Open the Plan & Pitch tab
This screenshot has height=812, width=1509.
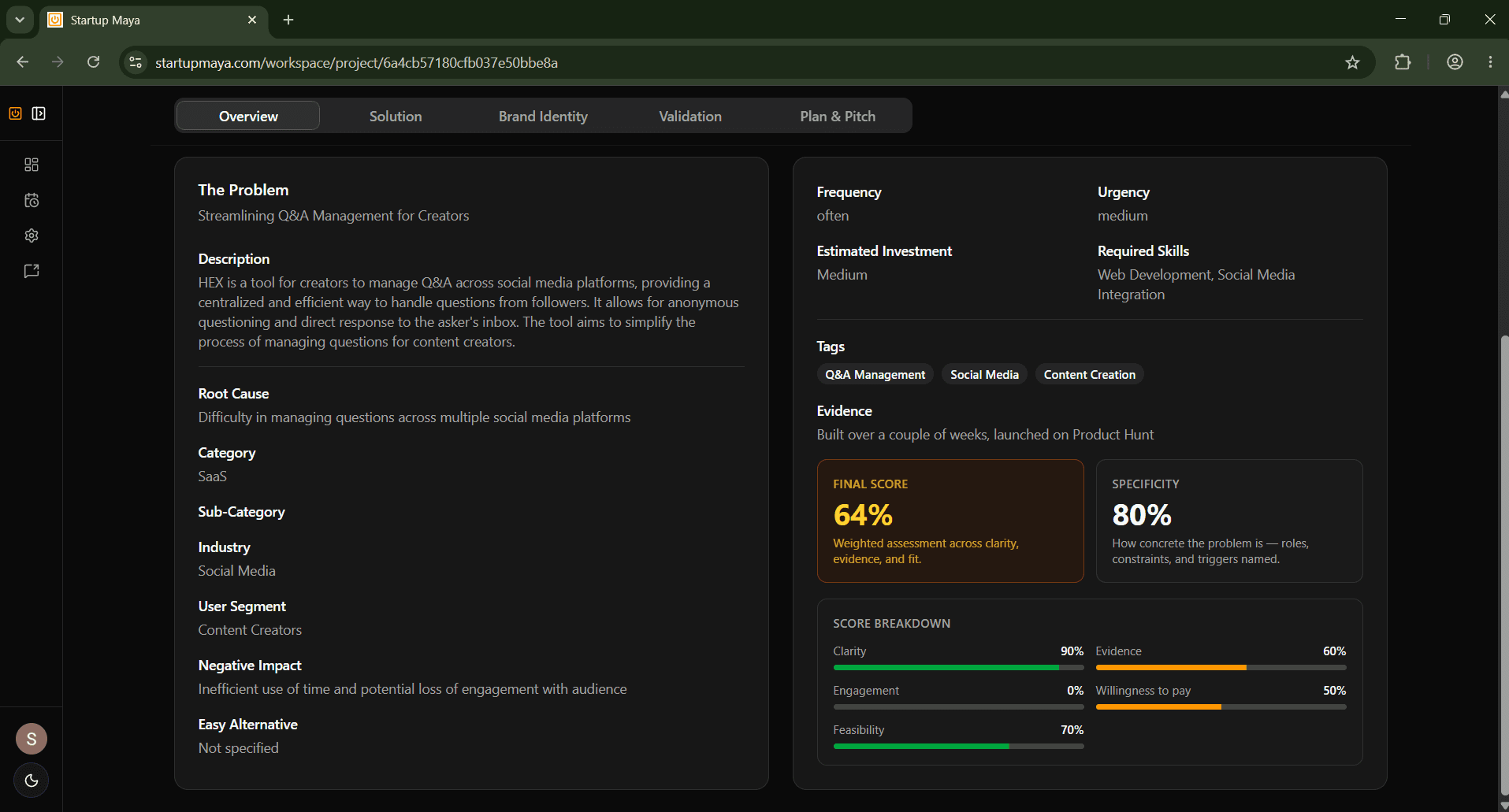[x=838, y=116]
